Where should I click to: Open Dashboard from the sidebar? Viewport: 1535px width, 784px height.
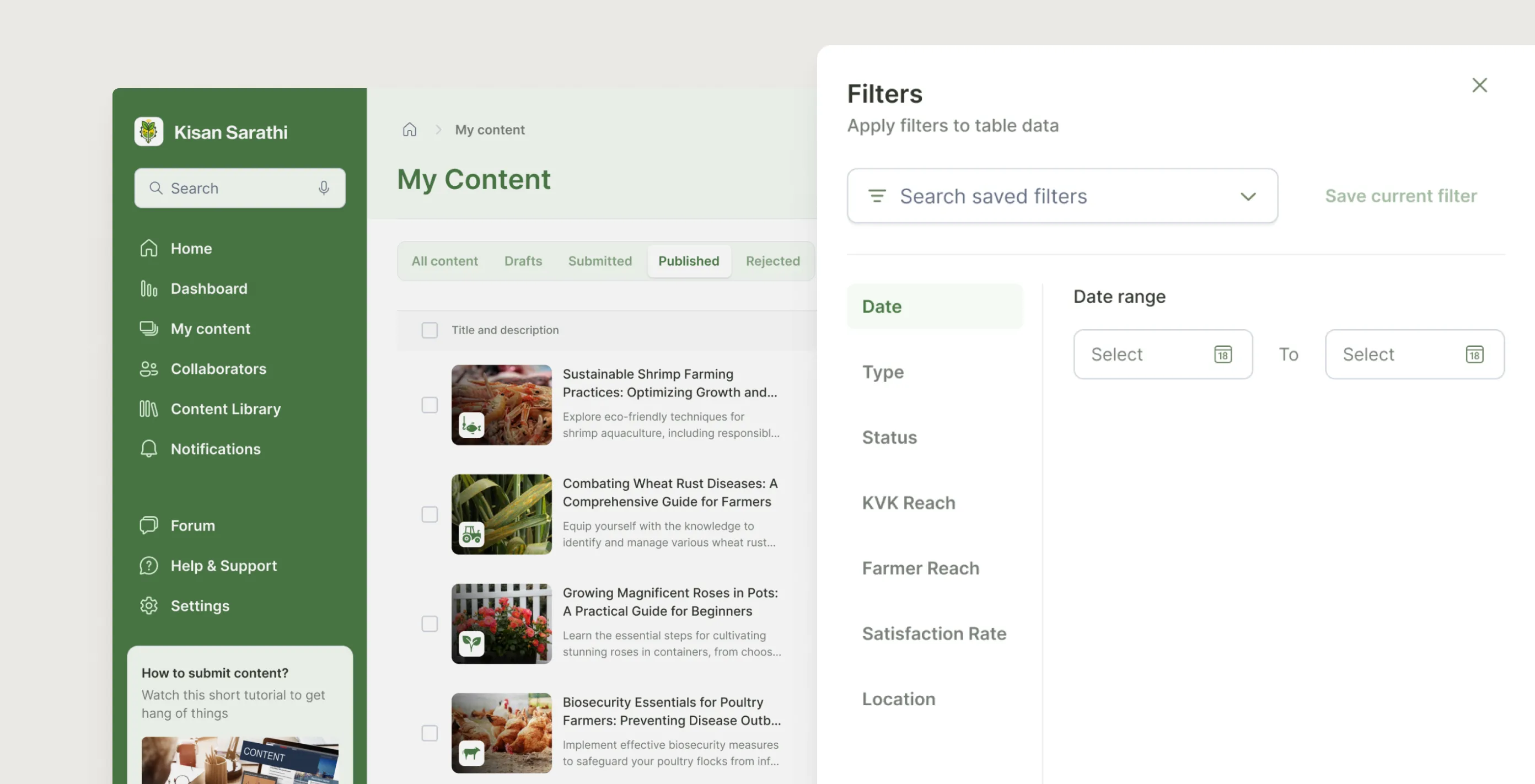coord(208,289)
